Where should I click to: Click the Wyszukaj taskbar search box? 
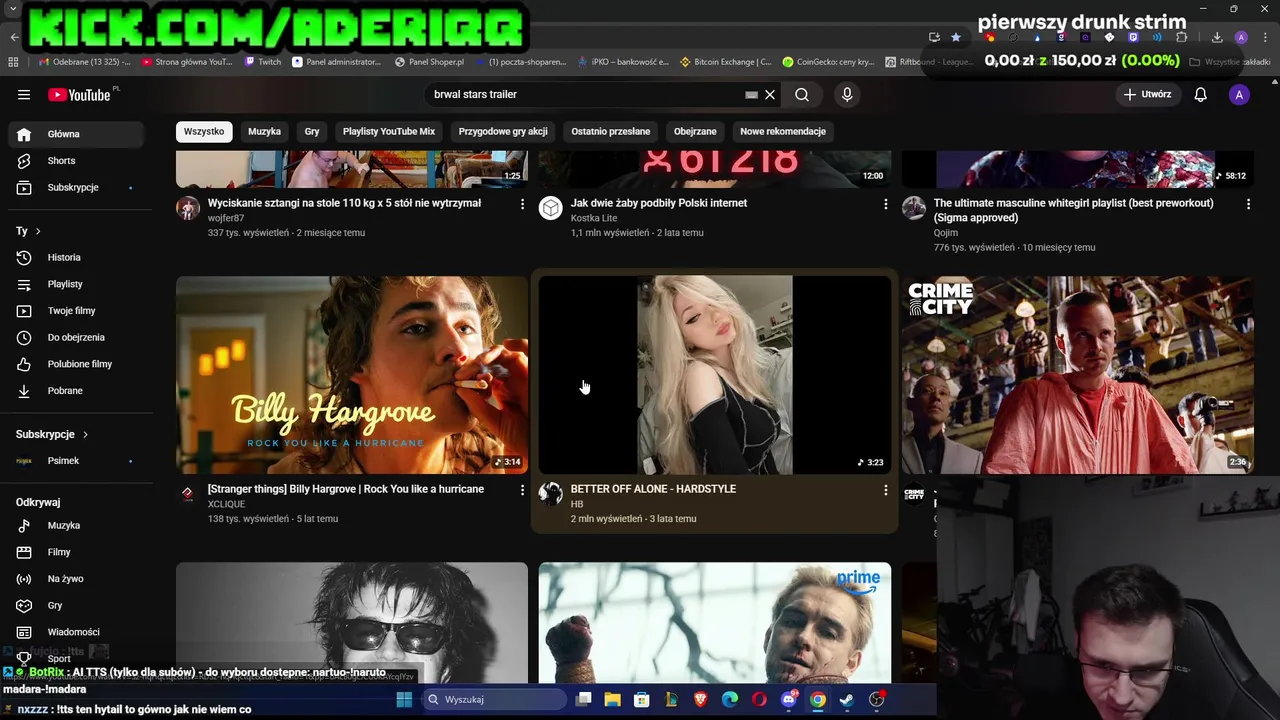pyautogui.click(x=494, y=699)
